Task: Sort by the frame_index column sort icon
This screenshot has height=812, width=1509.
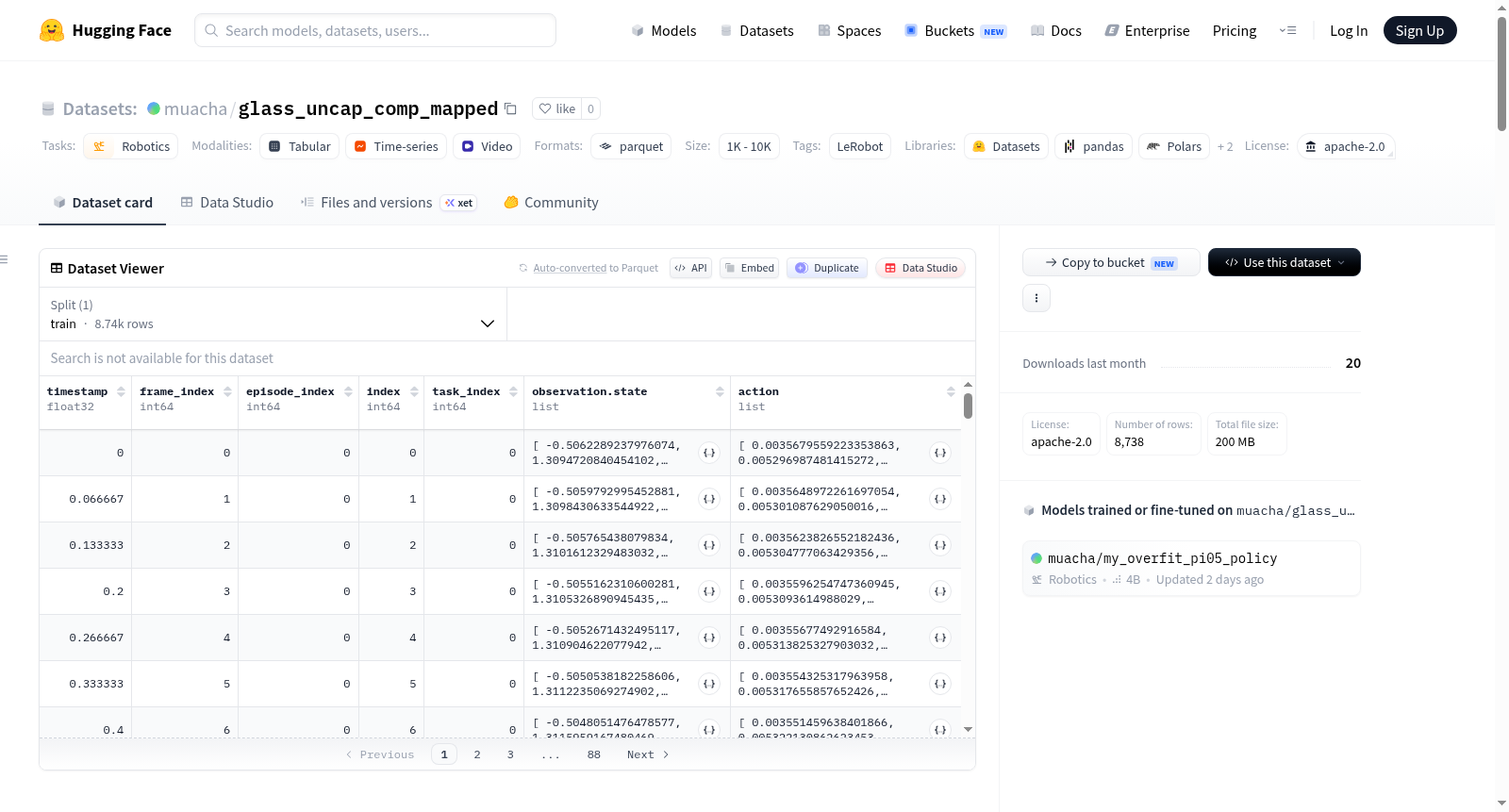Action: click(x=227, y=391)
